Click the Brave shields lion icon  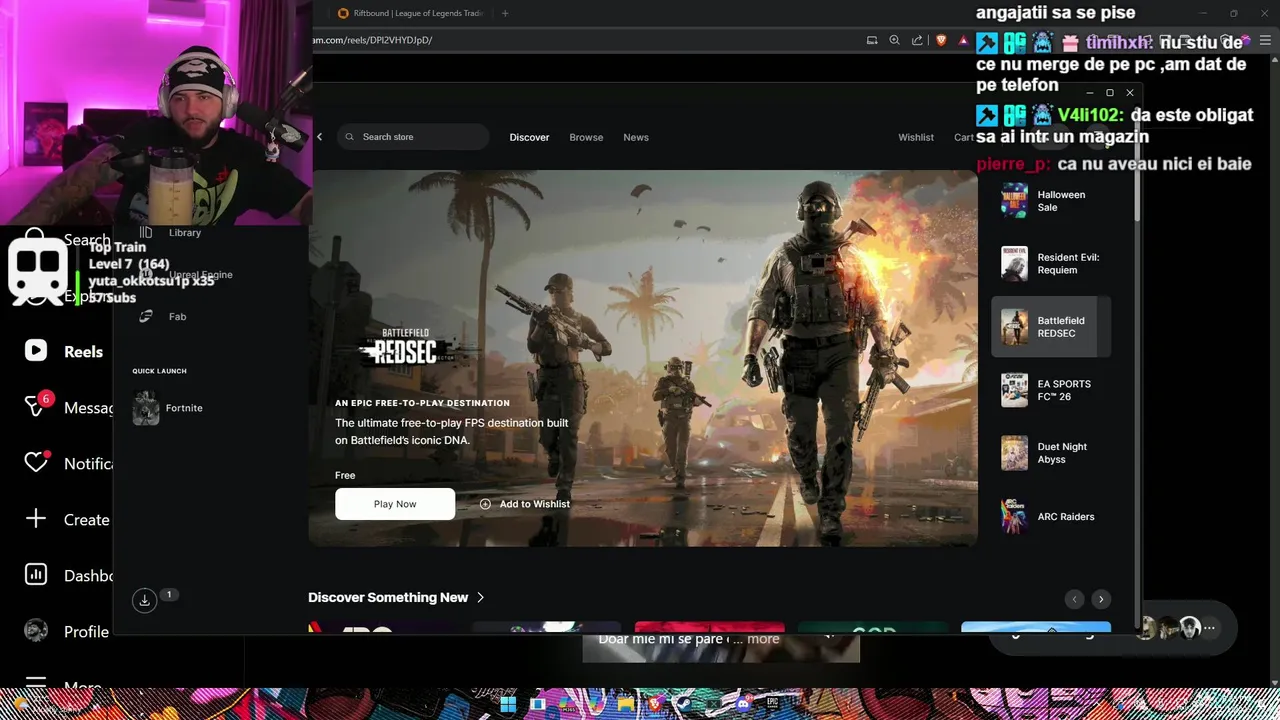(x=941, y=40)
